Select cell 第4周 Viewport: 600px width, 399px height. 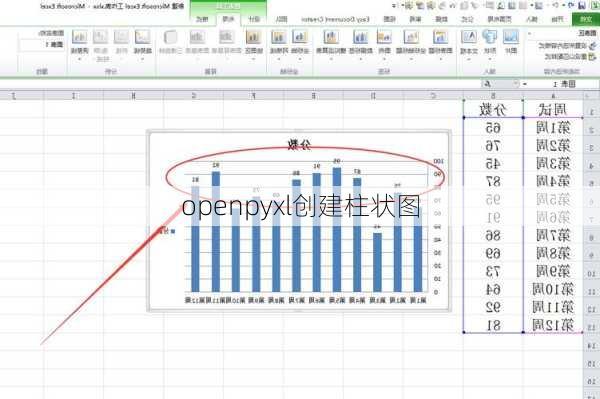tap(553, 181)
